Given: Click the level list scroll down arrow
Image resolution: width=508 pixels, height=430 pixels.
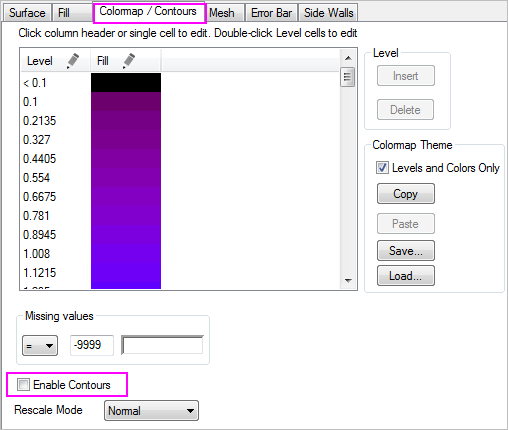Looking at the screenshot, I should point(348,281).
